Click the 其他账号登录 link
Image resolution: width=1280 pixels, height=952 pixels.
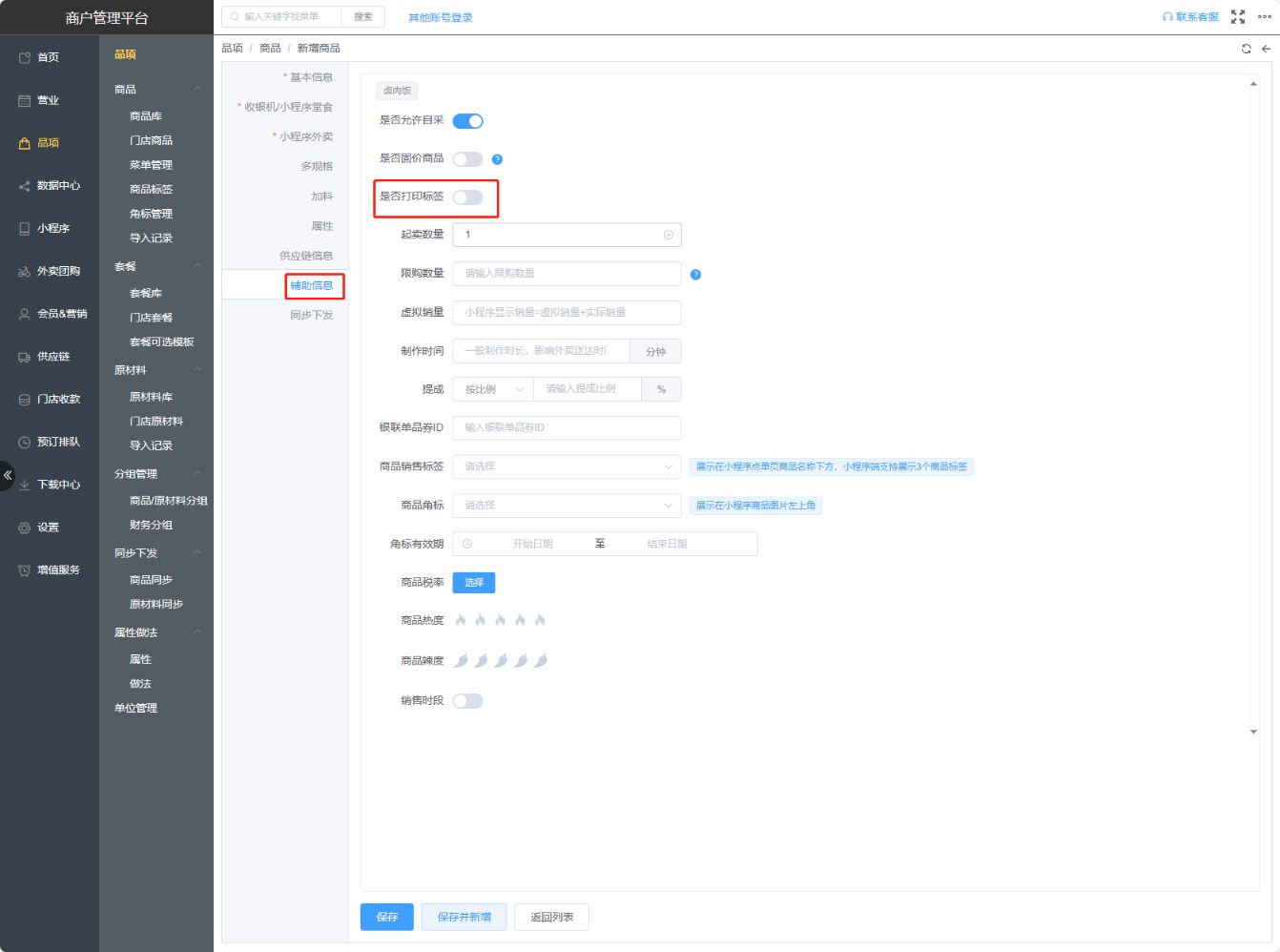pos(441,17)
